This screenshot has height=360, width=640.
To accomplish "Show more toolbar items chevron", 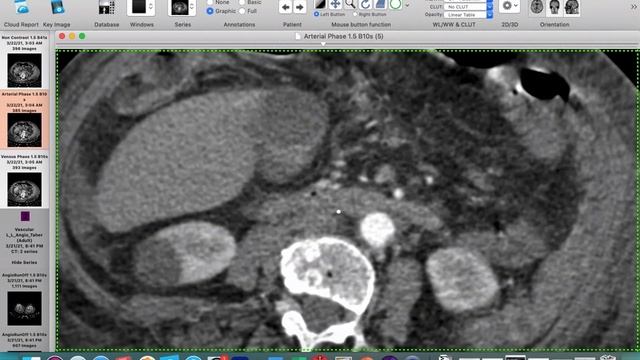I will (634, 7).
